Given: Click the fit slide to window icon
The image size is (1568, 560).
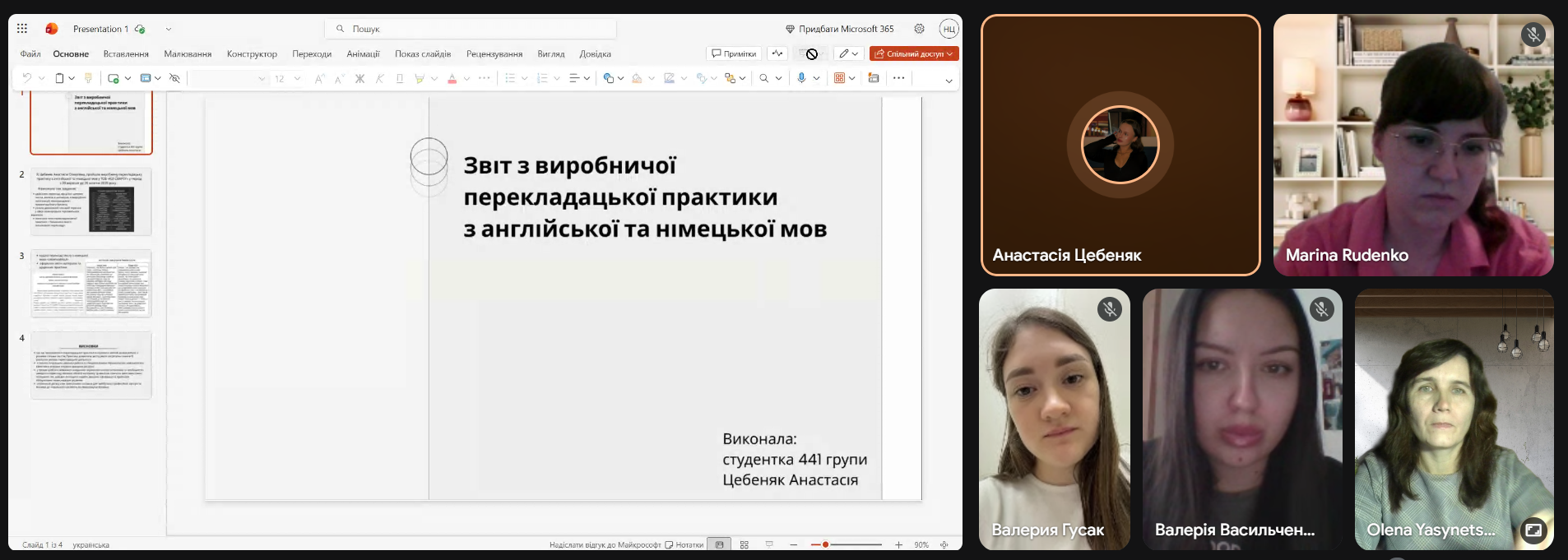Looking at the screenshot, I should coord(944,544).
